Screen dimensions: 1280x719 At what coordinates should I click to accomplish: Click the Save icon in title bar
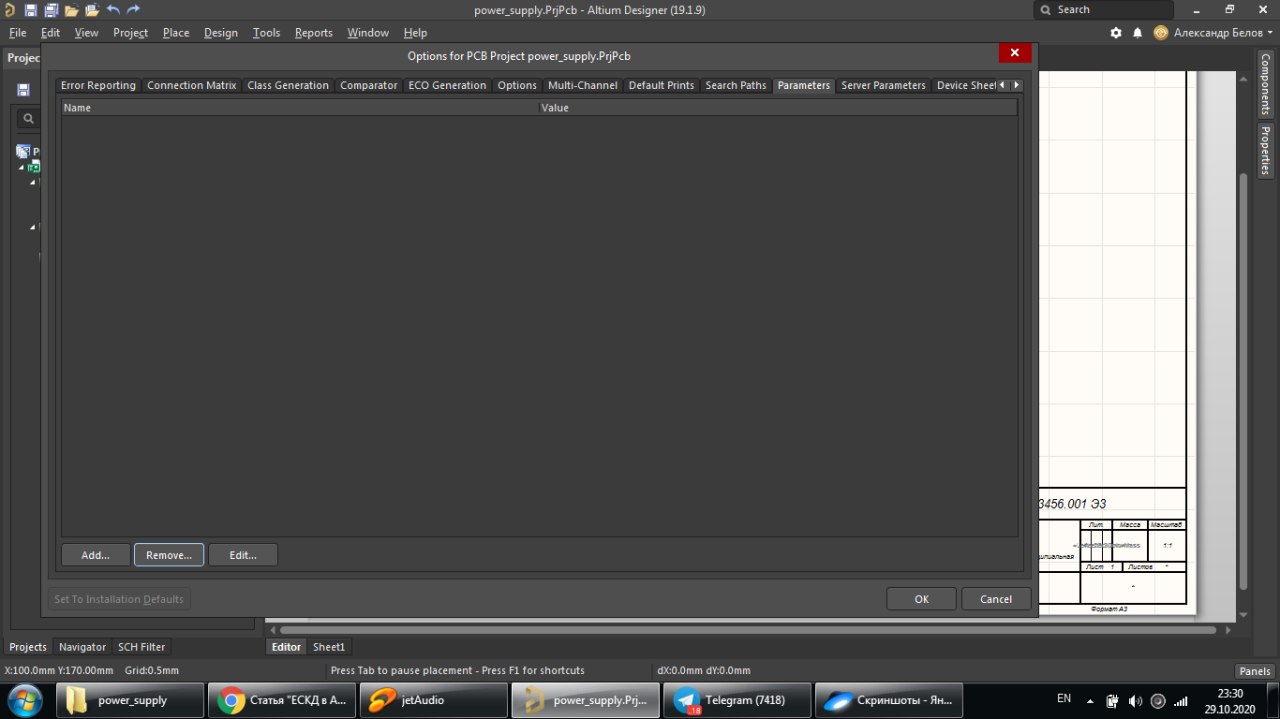[x=30, y=10]
